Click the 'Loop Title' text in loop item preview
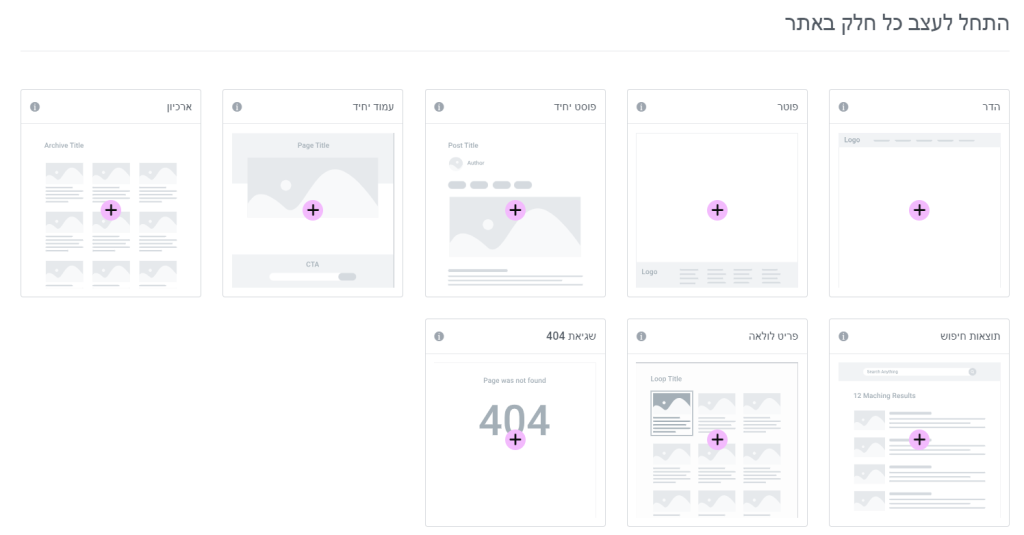Viewport: 1024px width, 535px height. 666,379
